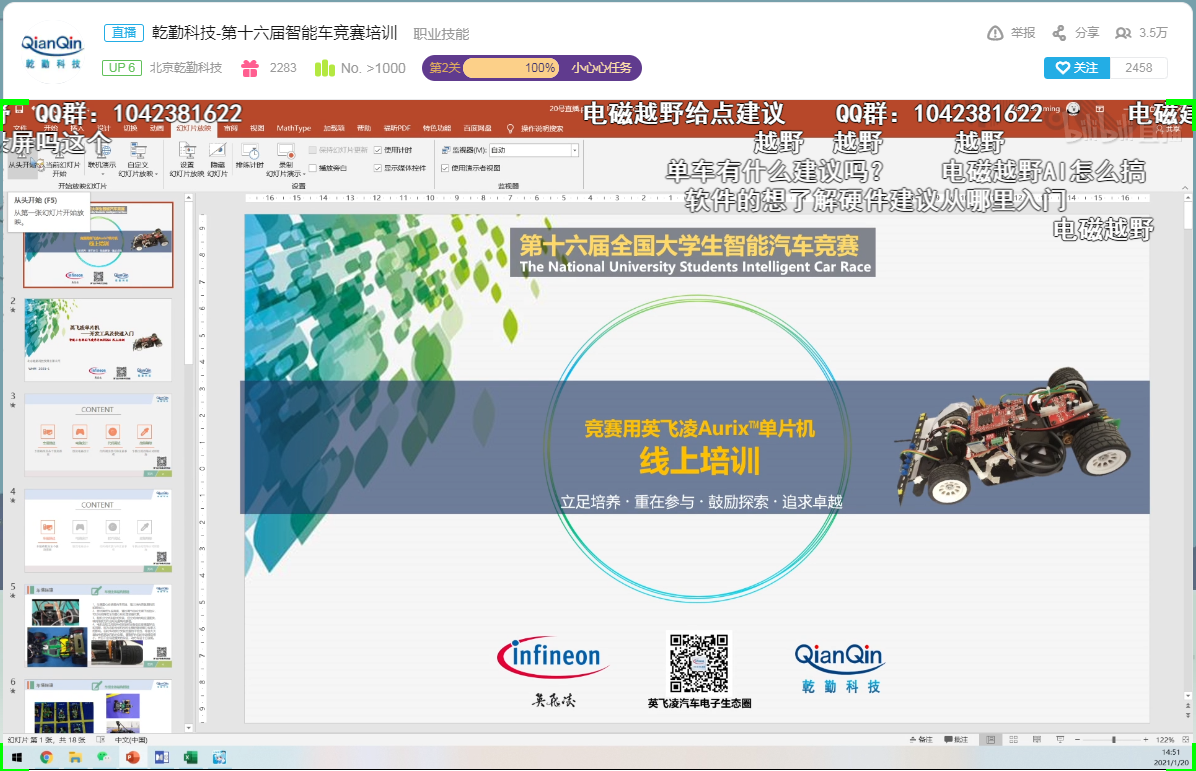Click the 关注 follow button
The height and width of the screenshot is (771, 1196).
pyautogui.click(x=1077, y=68)
